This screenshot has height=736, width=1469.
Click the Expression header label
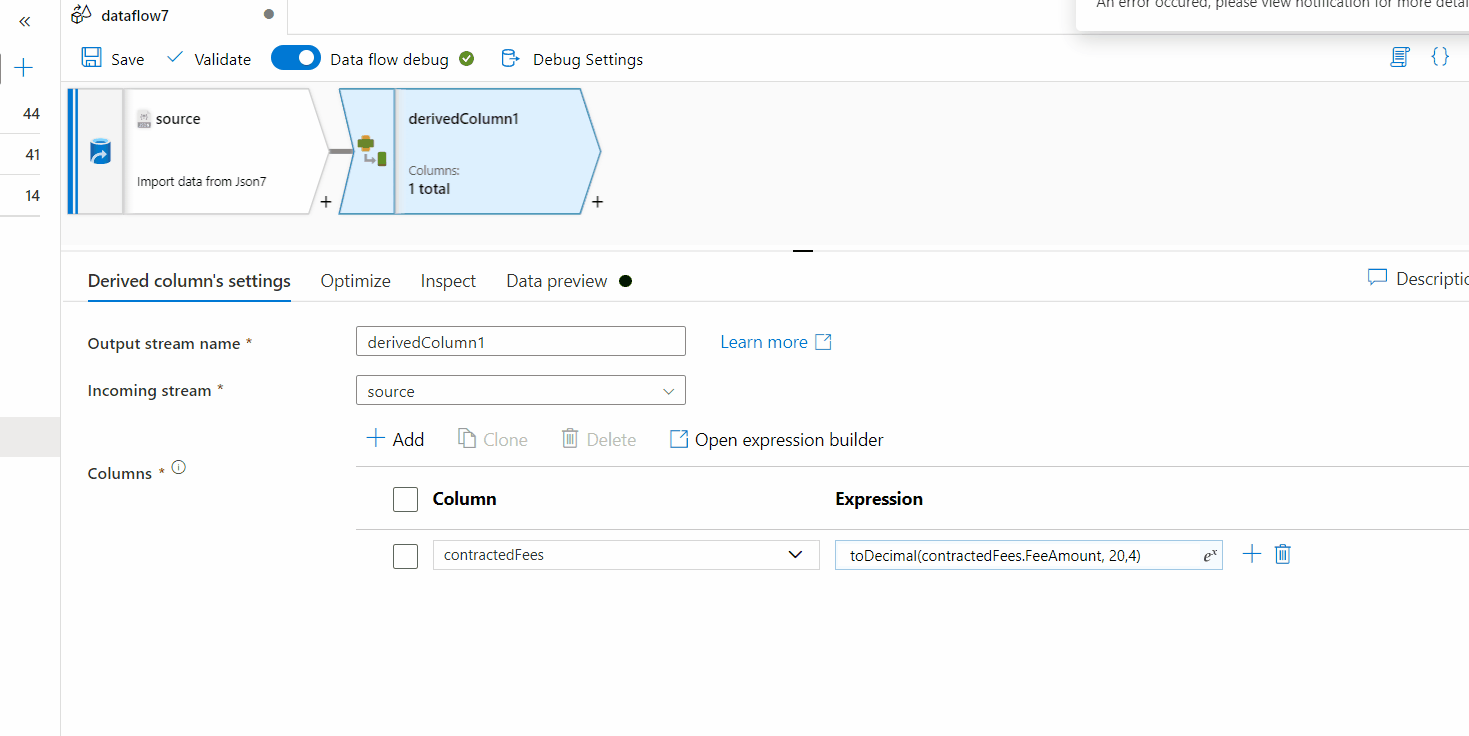point(879,498)
